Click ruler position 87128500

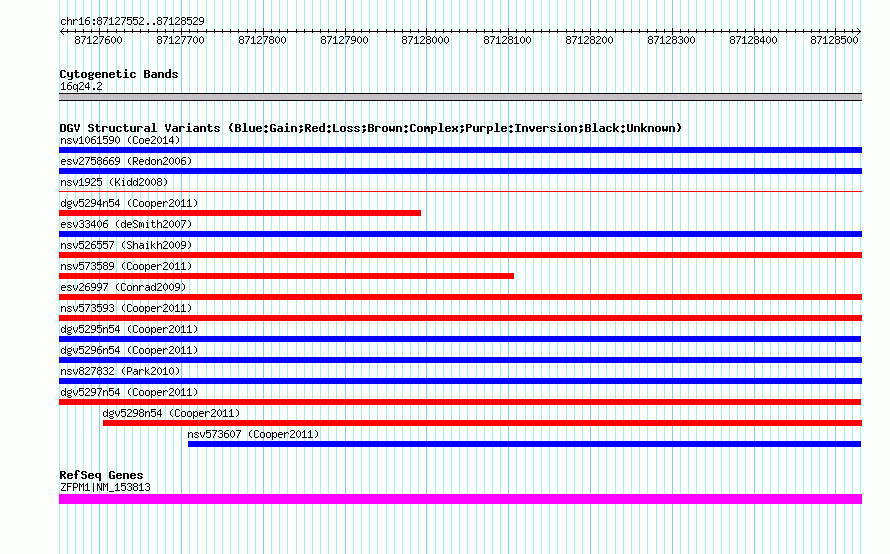(x=834, y=40)
